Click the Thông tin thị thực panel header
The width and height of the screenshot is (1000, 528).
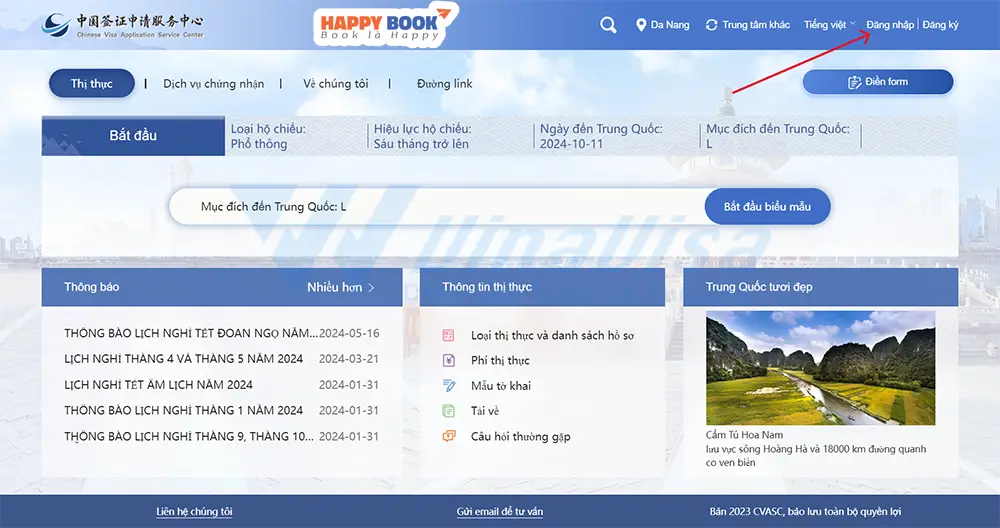coord(542,287)
